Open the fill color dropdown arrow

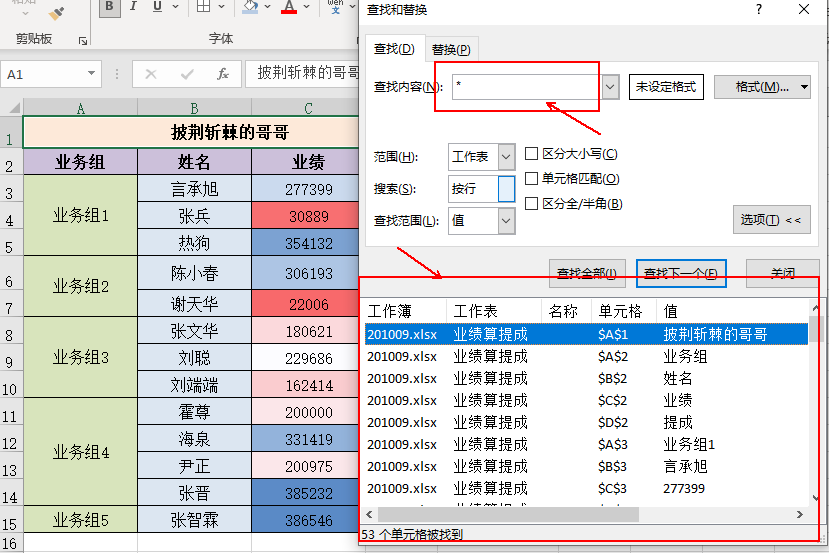tap(267, 7)
